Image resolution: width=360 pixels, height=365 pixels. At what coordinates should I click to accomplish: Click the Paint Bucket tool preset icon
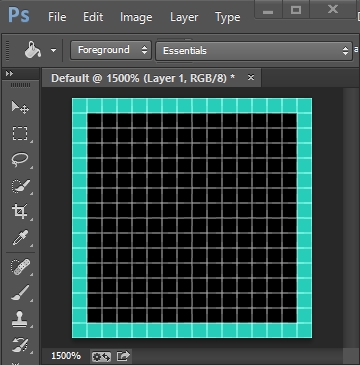tap(32, 50)
